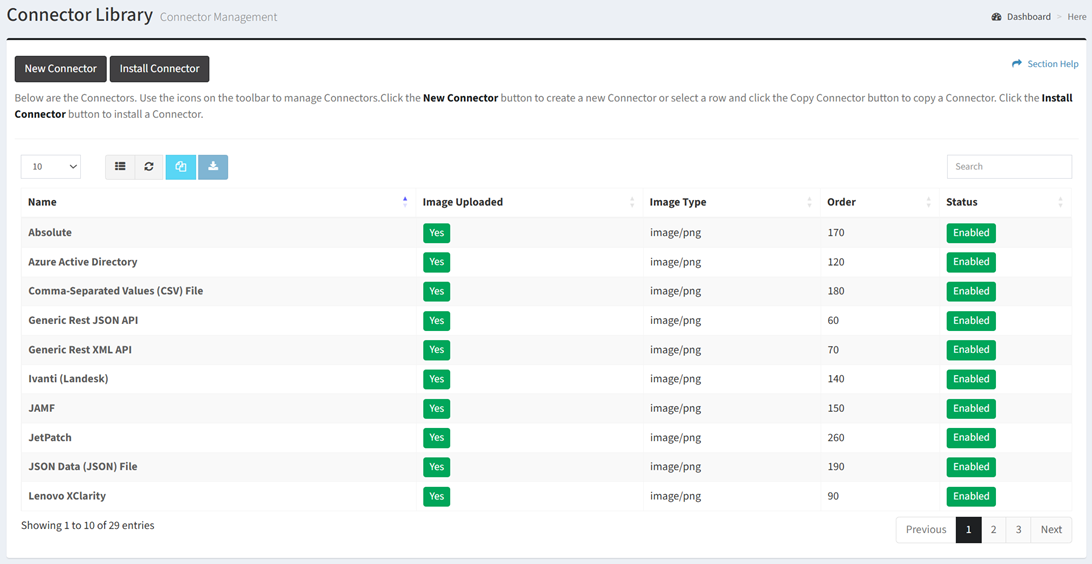1092x564 pixels.
Task: Sort by Name column arrow
Action: tap(405, 202)
